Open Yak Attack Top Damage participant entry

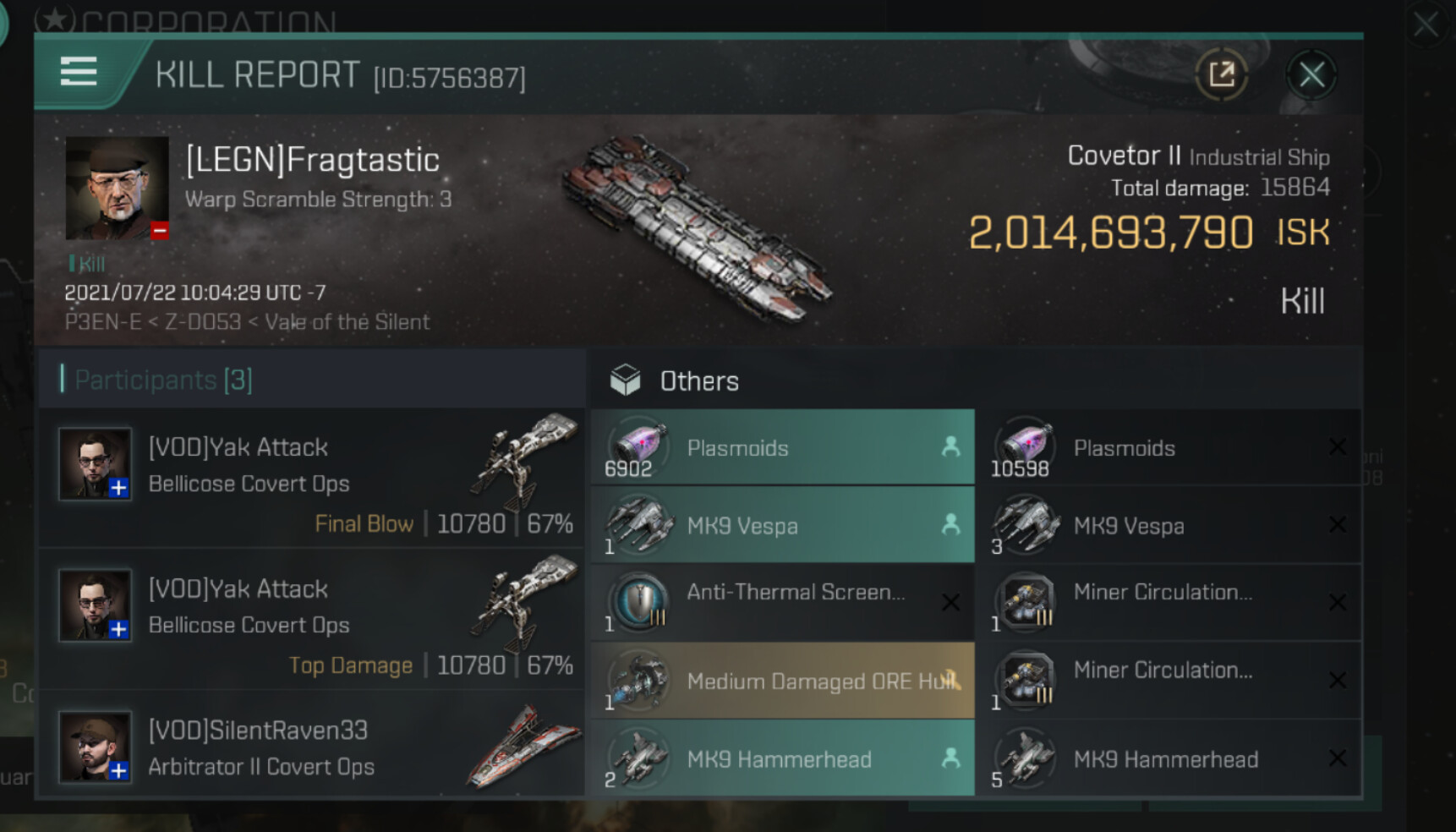[311, 619]
